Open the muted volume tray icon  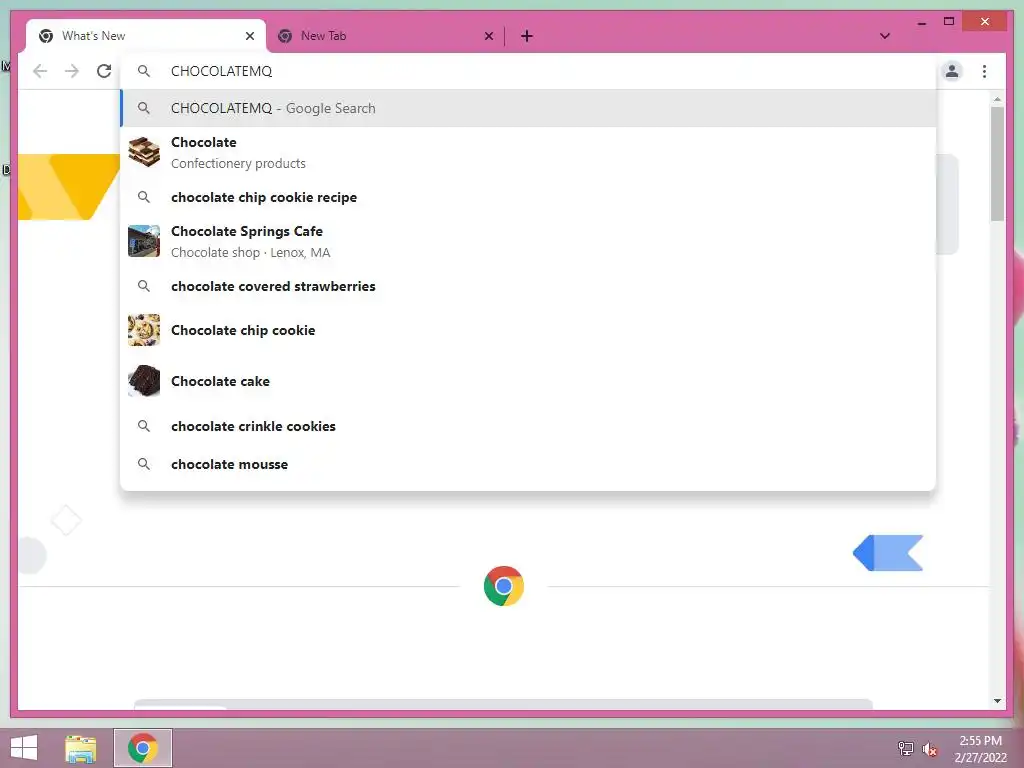click(929, 749)
